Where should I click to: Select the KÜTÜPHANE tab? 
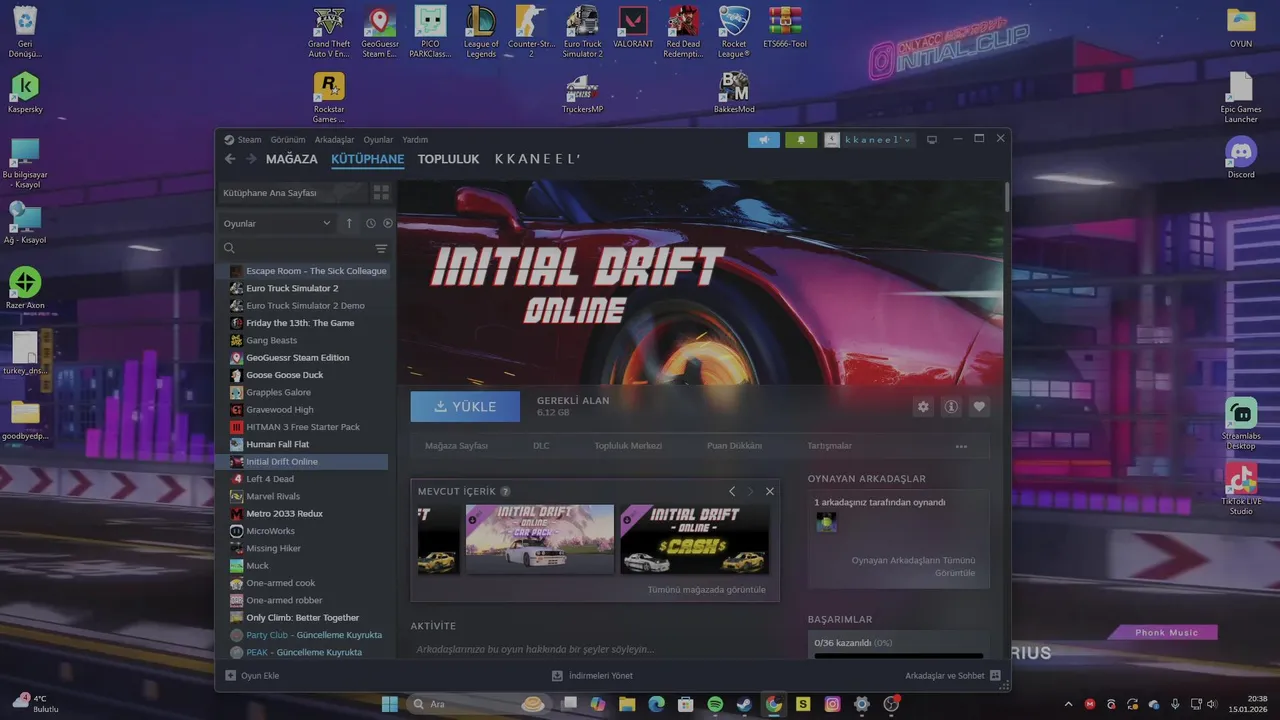(x=368, y=159)
